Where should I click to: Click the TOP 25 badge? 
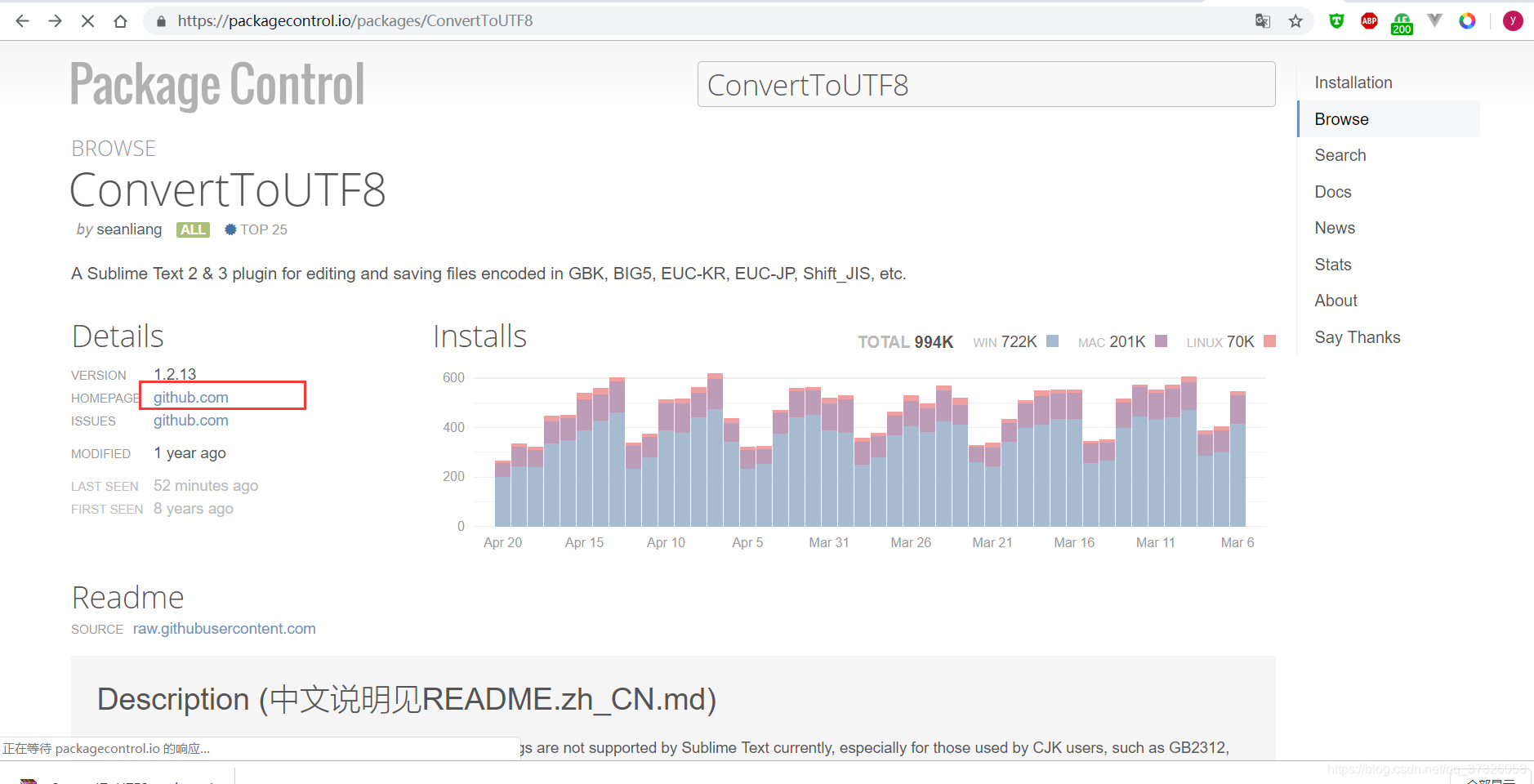[x=256, y=229]
